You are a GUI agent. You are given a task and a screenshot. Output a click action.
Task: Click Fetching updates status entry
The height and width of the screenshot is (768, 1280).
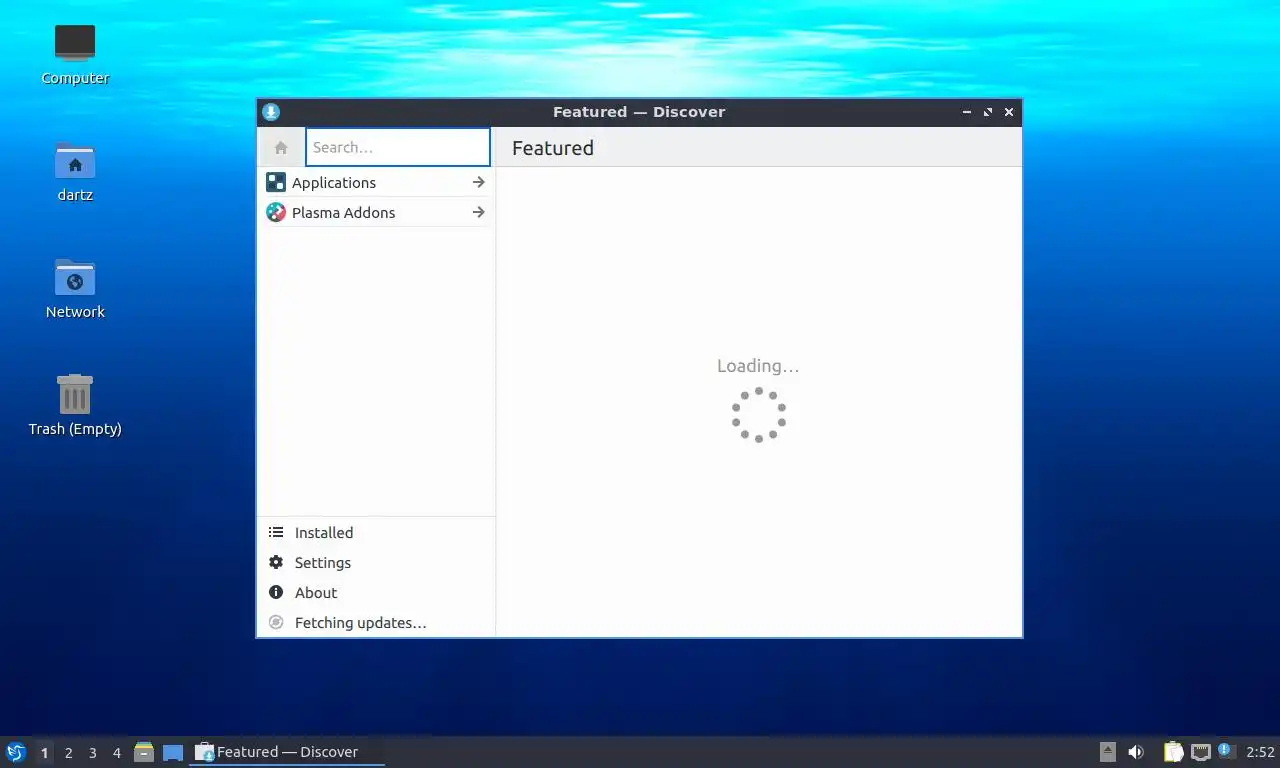(x=376, y=623)
